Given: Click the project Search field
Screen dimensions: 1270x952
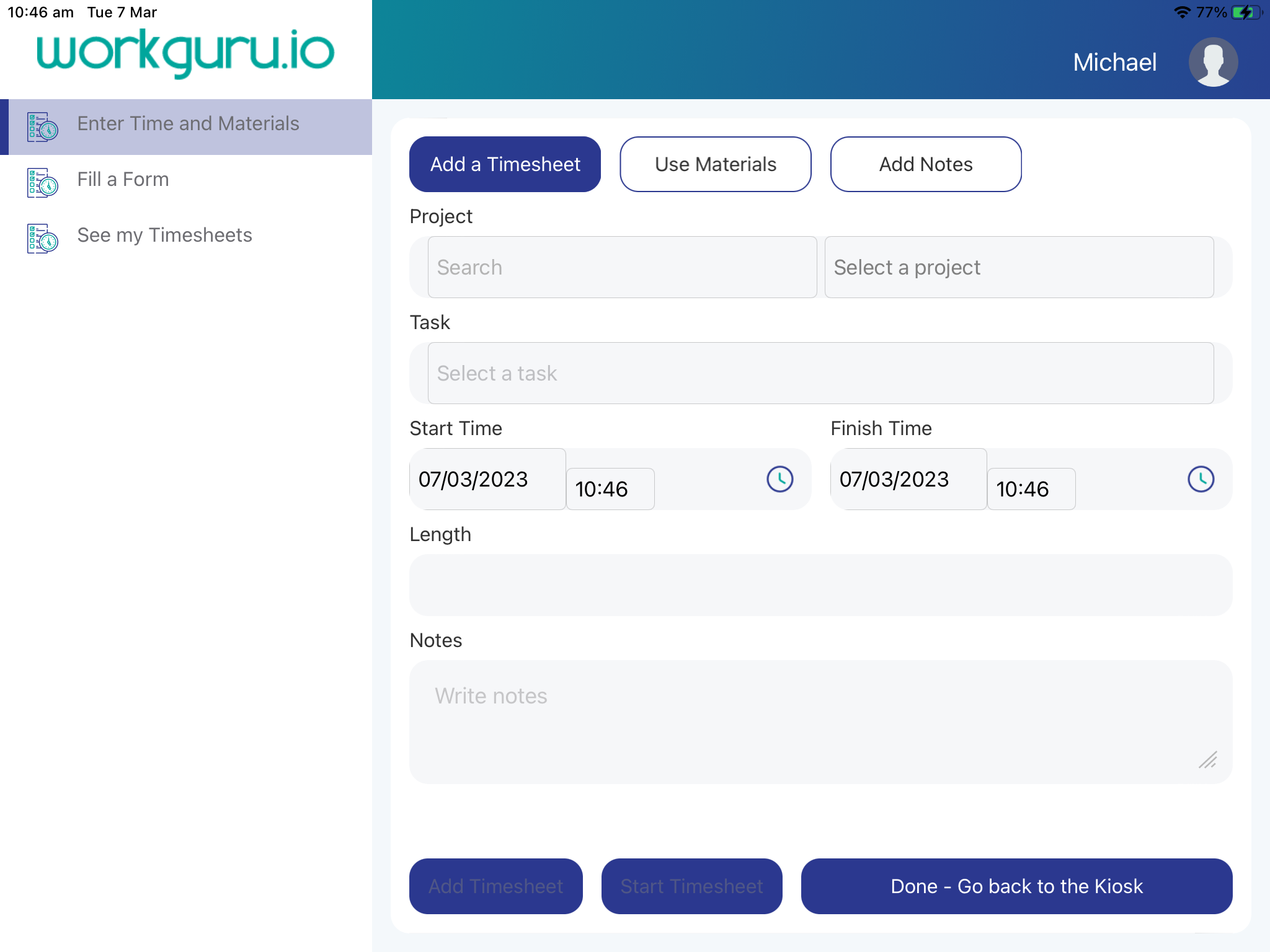Looking at the screenshot, I should click(x=622, y=267).
